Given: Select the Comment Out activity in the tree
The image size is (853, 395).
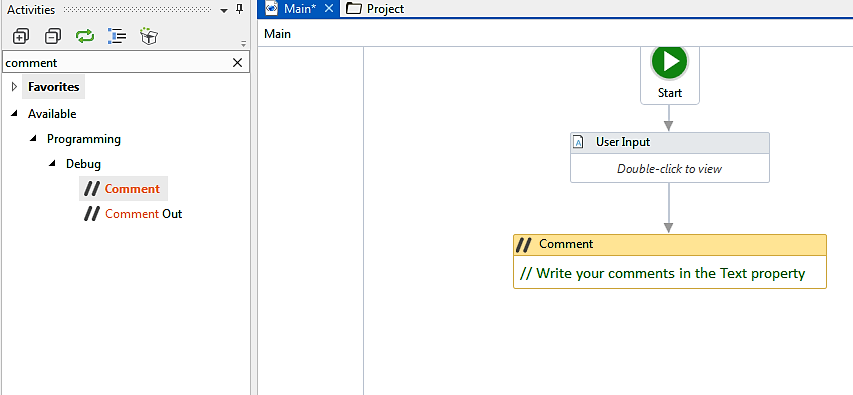Looking at the screenshot, I should 133,214.
